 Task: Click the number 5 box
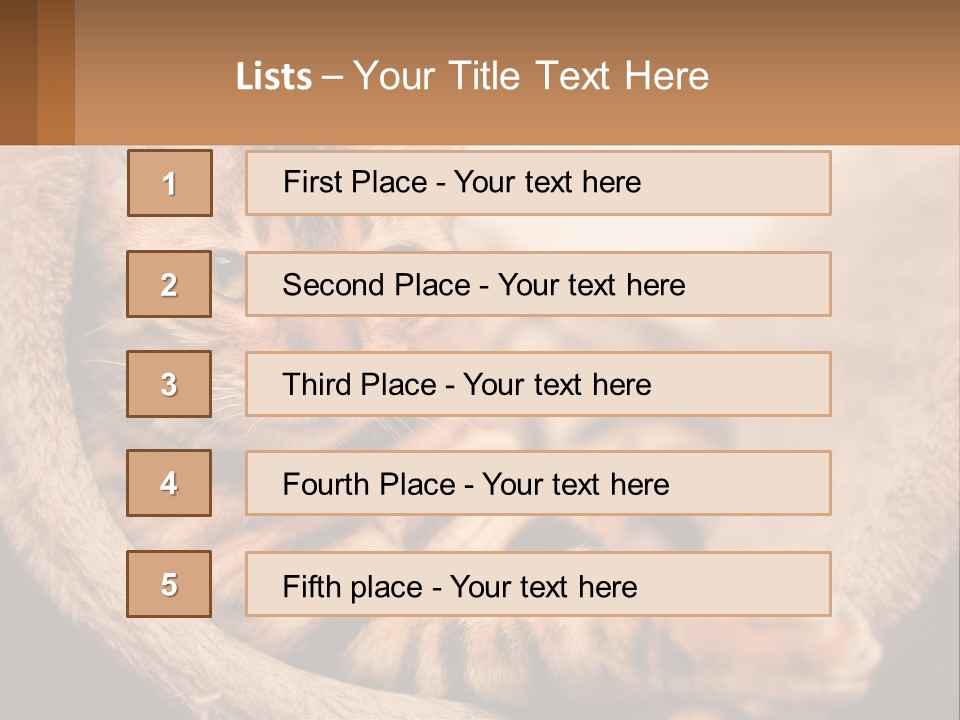(x=169, y=585)
